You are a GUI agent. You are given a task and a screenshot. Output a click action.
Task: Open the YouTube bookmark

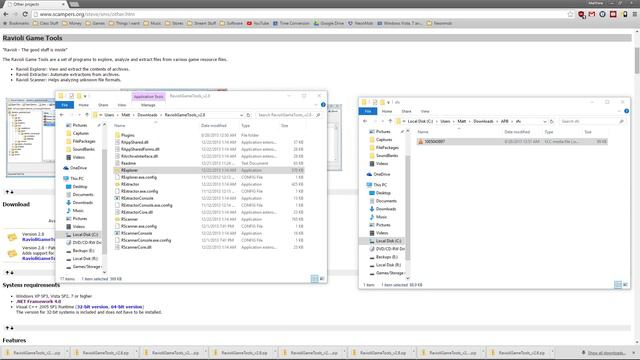pyautogui.click(x=258, y=23)
